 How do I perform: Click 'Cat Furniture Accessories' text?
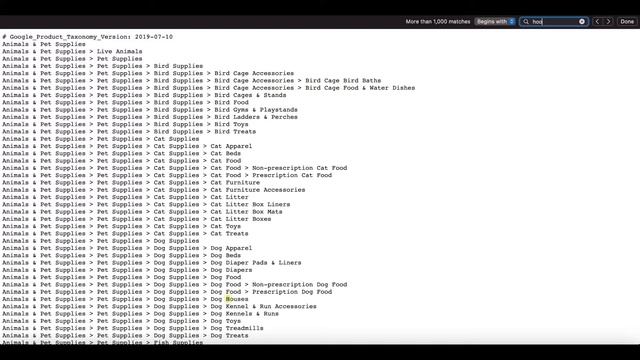click(258, 190)
